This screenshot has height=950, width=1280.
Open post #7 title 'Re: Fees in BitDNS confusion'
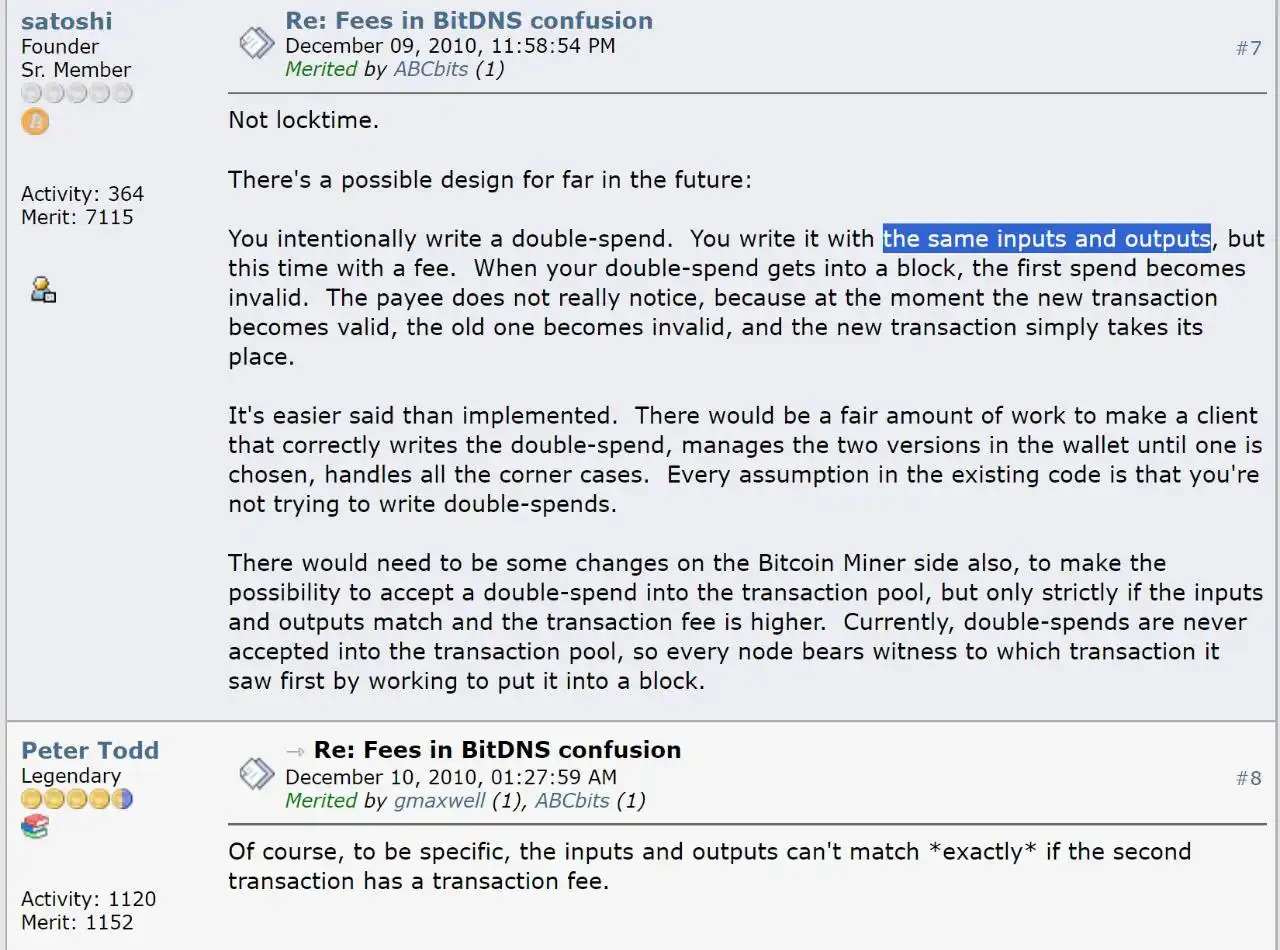tap(469, 20)
